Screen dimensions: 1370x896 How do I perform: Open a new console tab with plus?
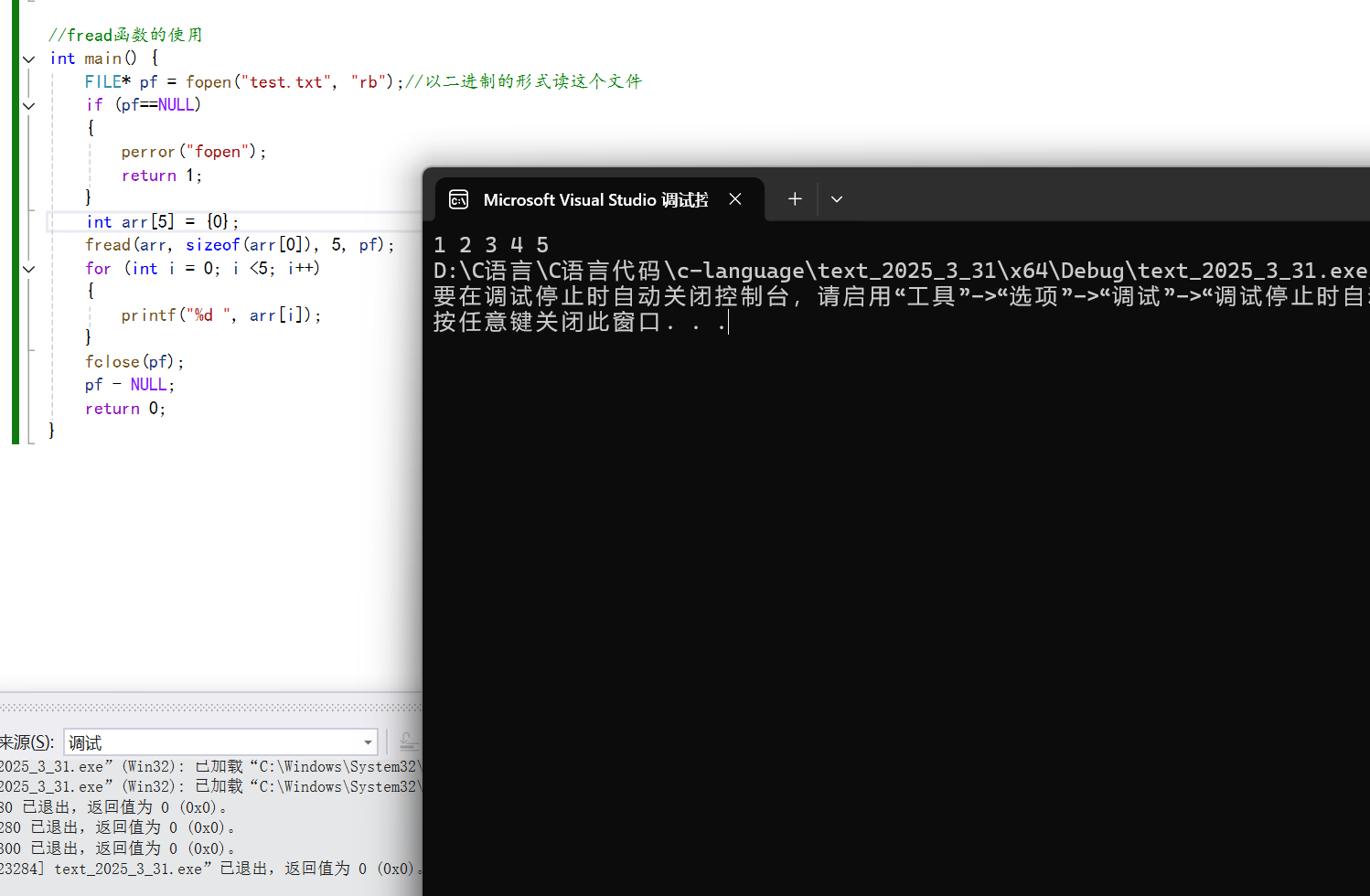point(795,199)
